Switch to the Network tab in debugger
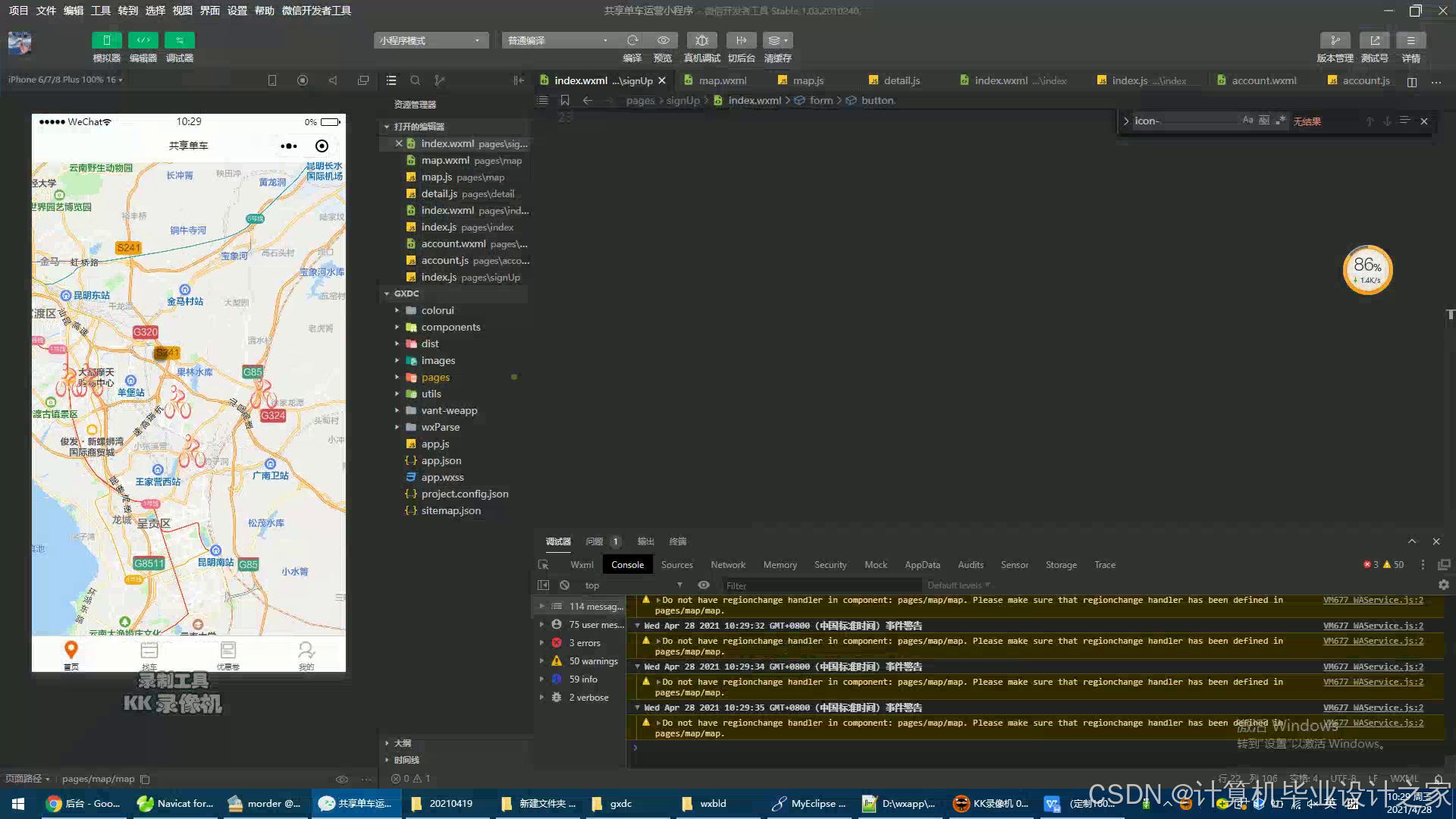This screenshot has height=819, width=1456. point(727,565)
